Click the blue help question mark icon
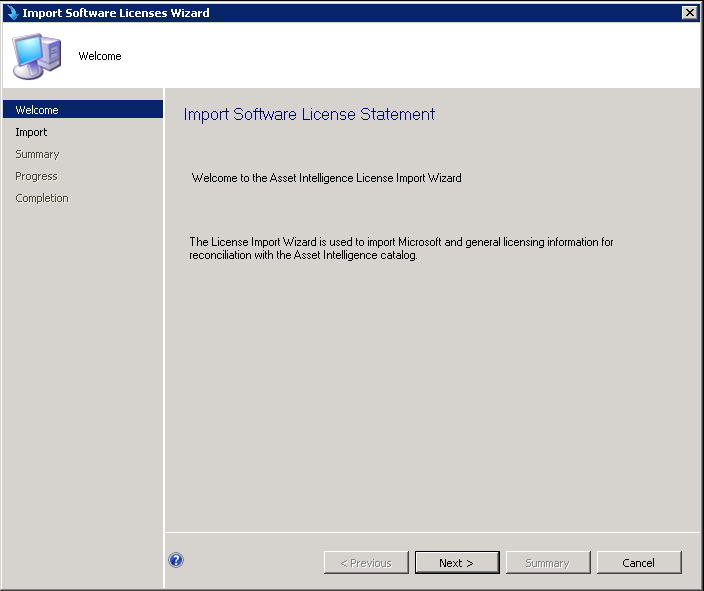 pyautogui.click(x=176, y=560)
